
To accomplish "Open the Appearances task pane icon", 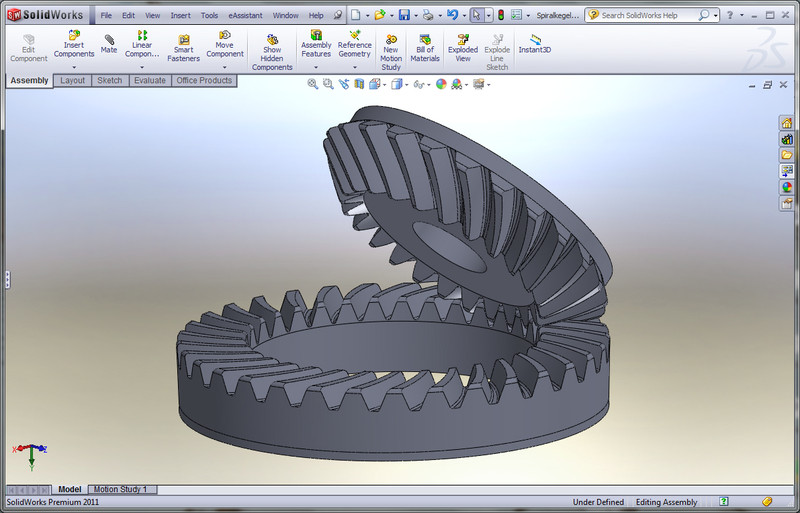I will click(787, 186).
